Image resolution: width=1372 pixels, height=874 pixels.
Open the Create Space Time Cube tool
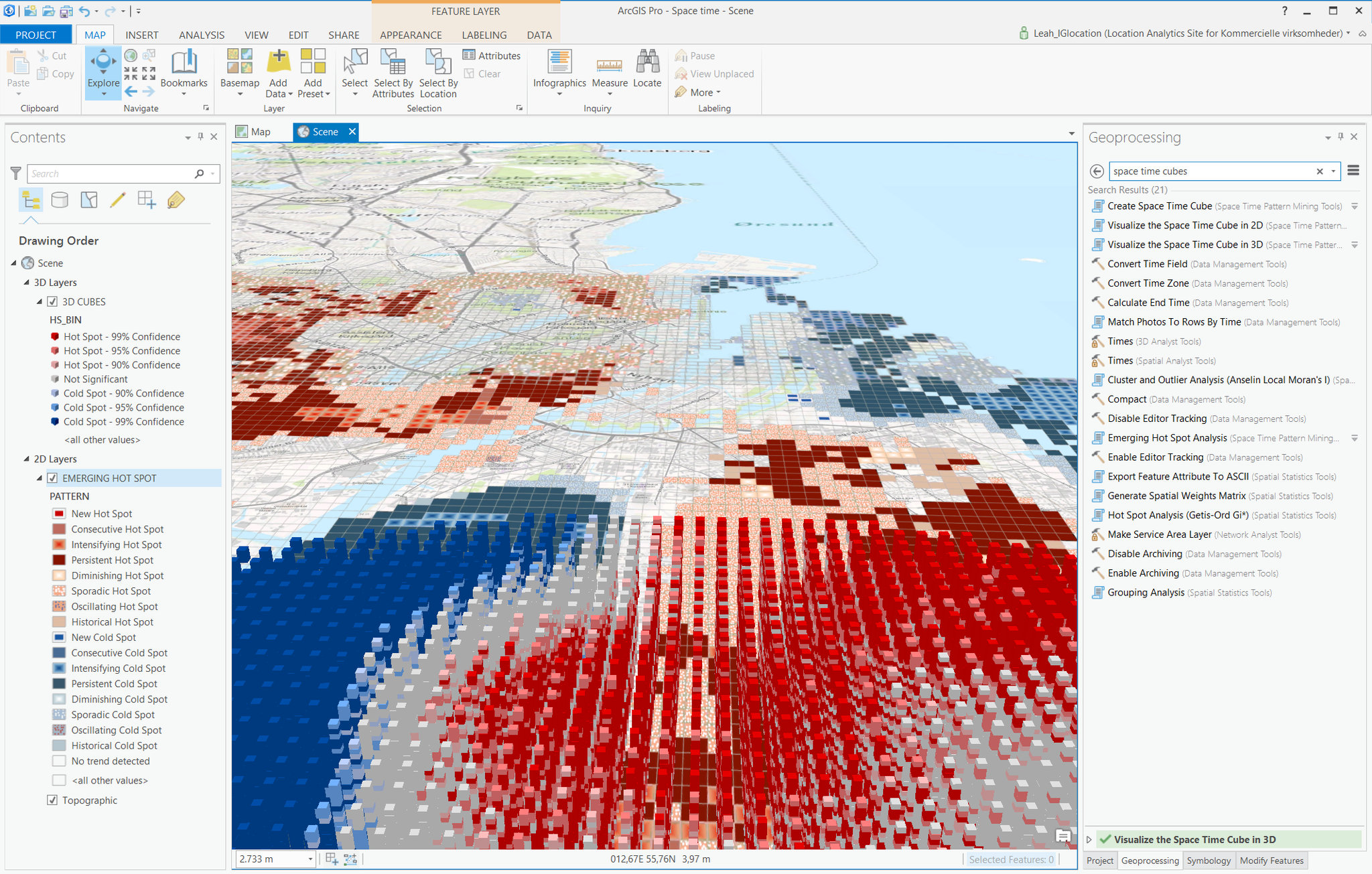tap(1159, 206)
